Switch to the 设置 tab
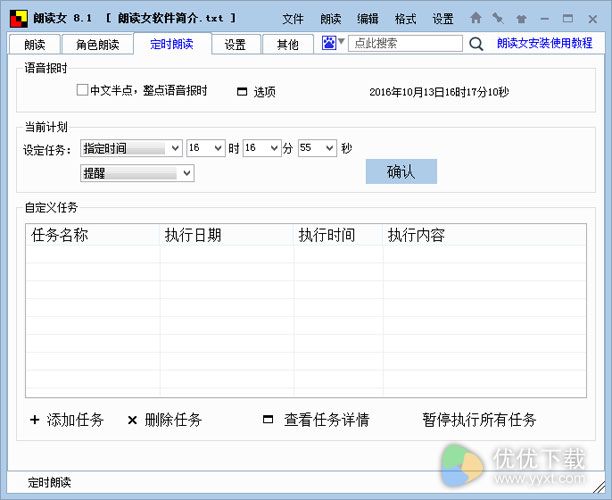Screen dimensions: 612x500 (x=235, y=44)
